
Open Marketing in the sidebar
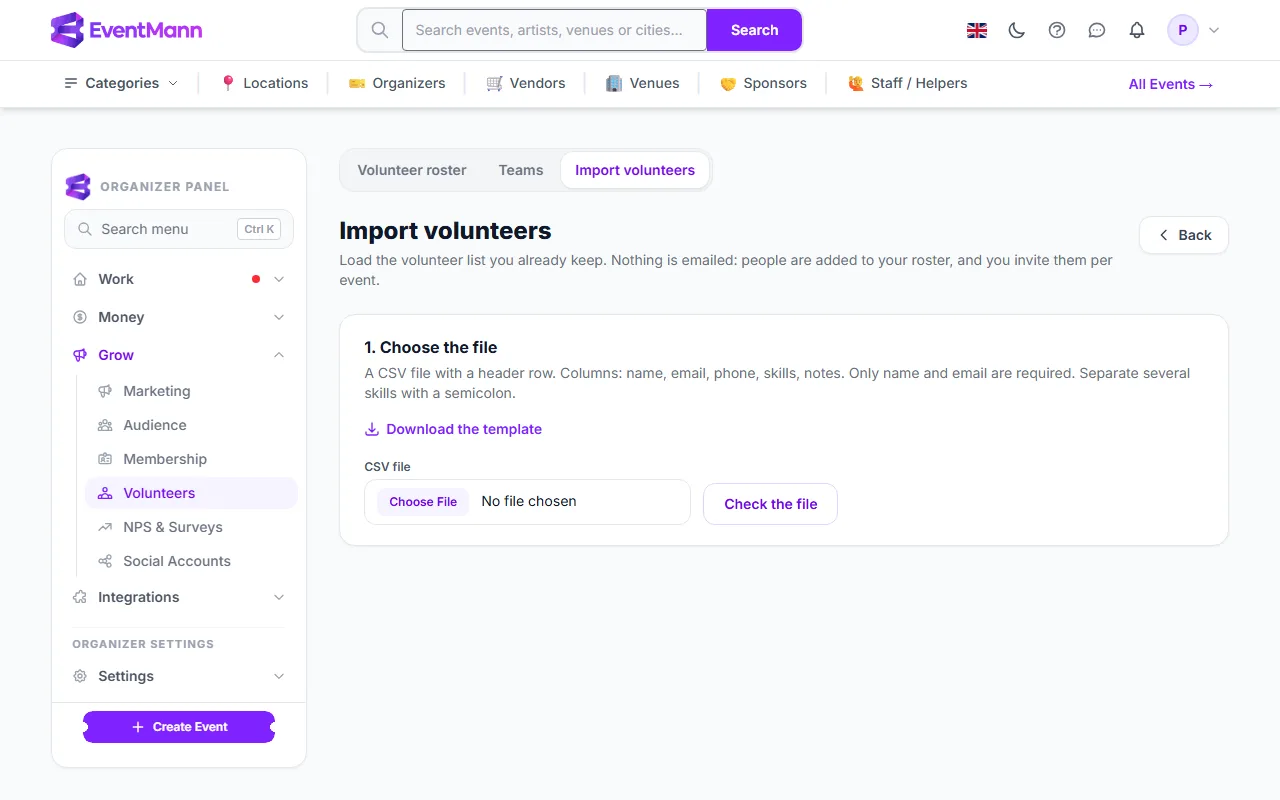[x=191, y=391]
